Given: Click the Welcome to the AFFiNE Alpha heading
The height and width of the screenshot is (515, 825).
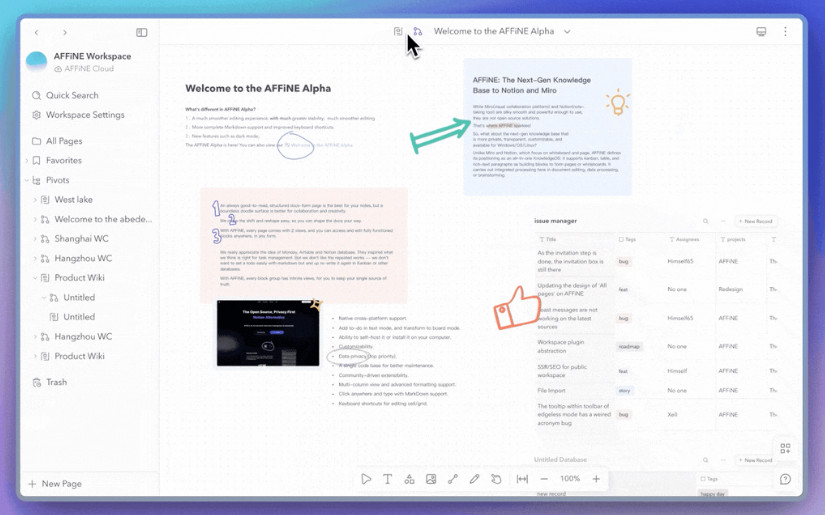Looking at the screenshot, I should [x=258, y=88].
